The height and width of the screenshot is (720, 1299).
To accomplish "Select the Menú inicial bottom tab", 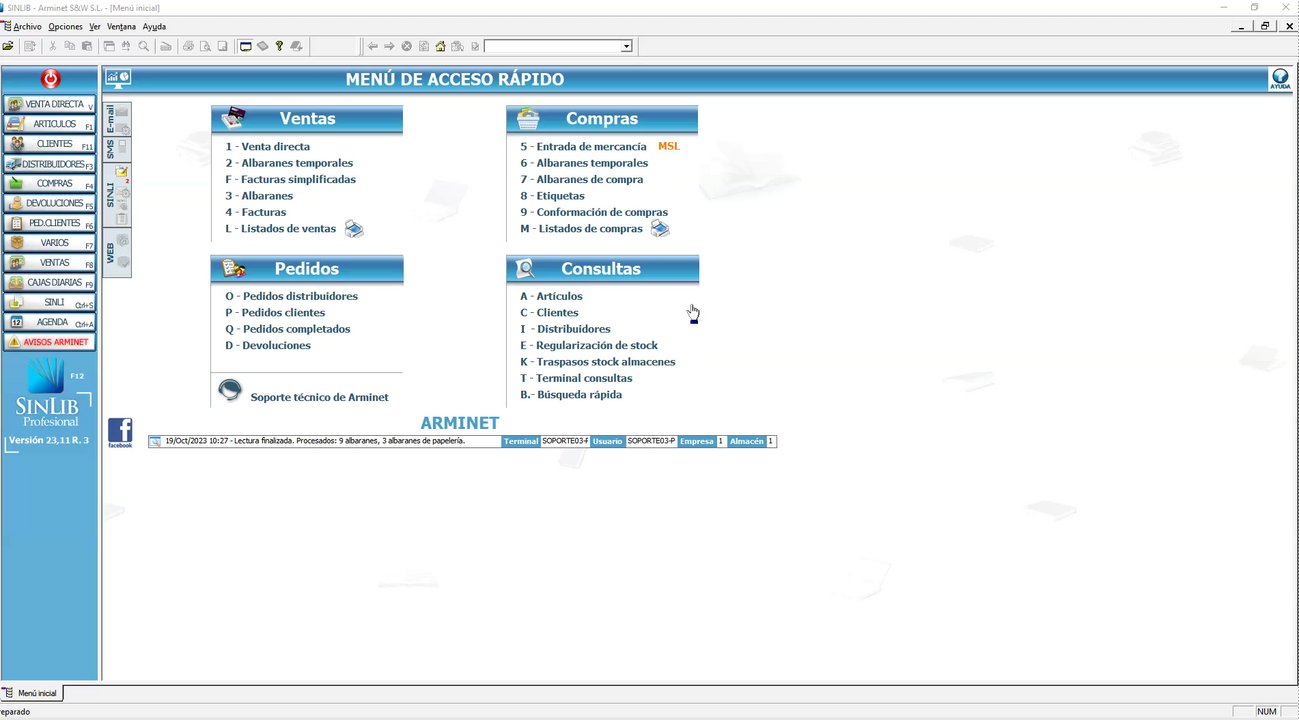I will (x=32, y=693).
